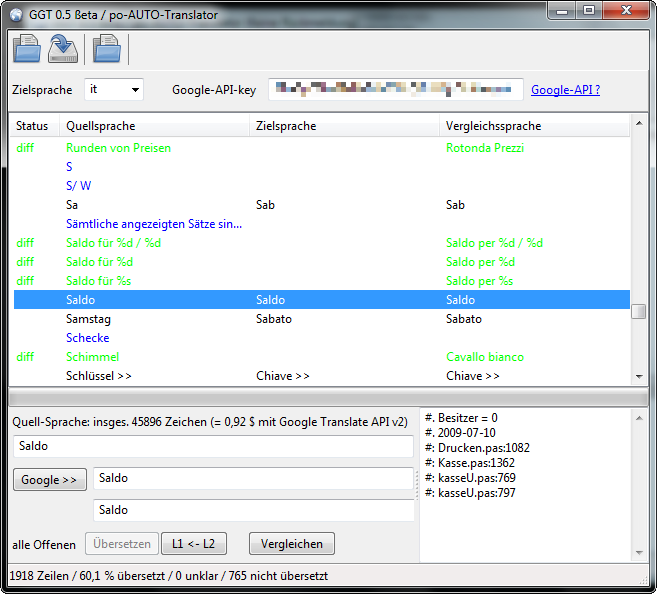Select the 'Runden von Preisen' row
This screenshot has width=657, height=594.
pos(118,148)
